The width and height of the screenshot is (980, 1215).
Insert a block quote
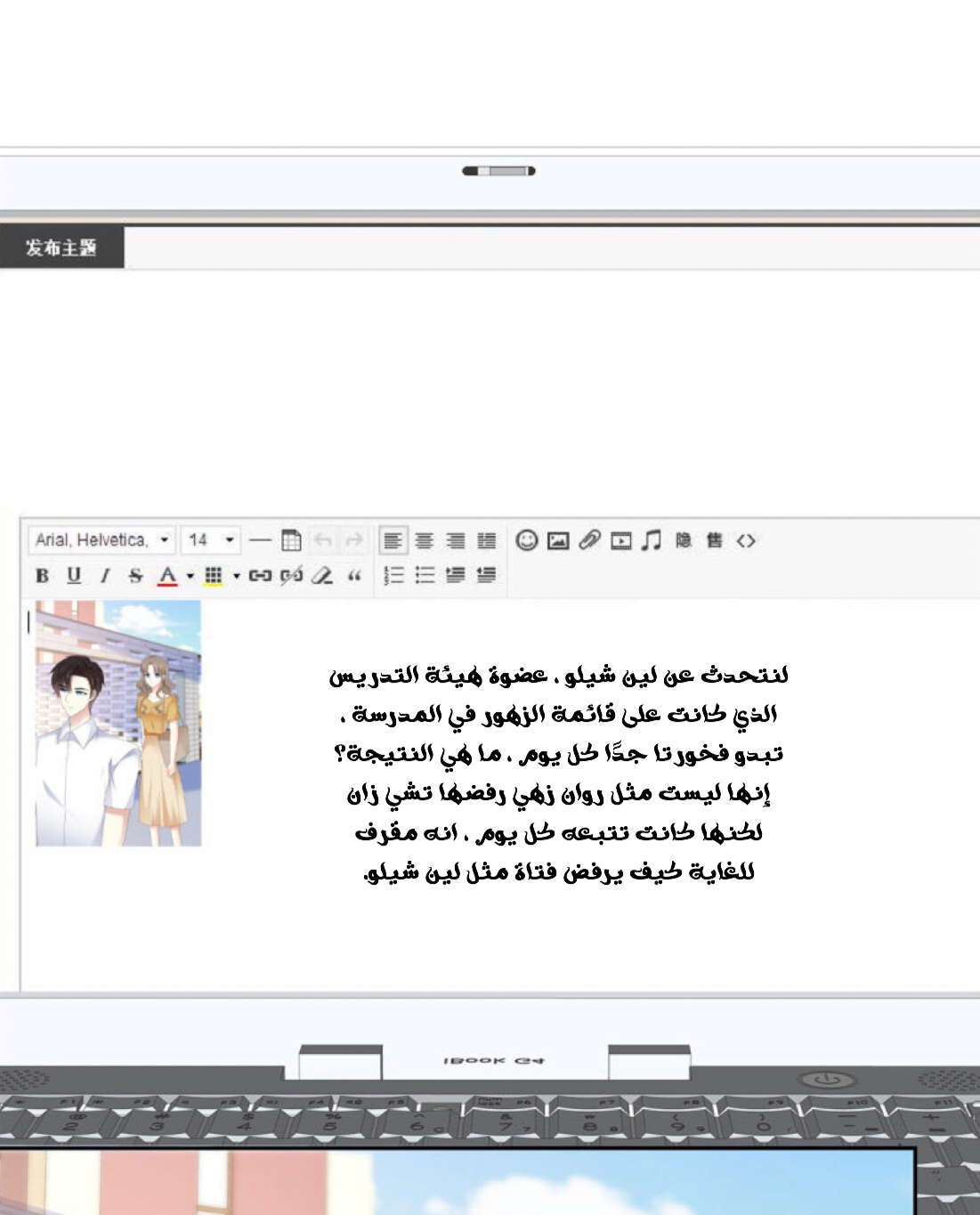point(354,576)
